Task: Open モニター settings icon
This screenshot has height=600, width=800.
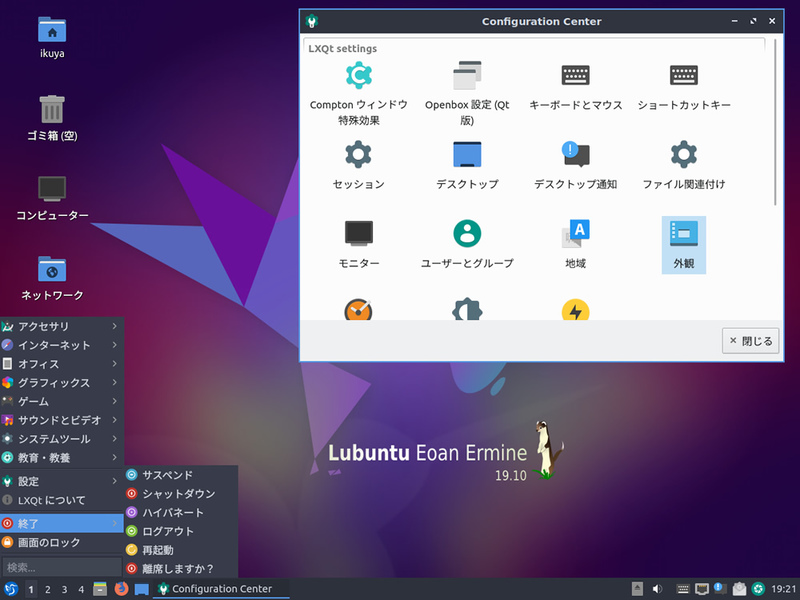Action: click(x=358, y=233)
